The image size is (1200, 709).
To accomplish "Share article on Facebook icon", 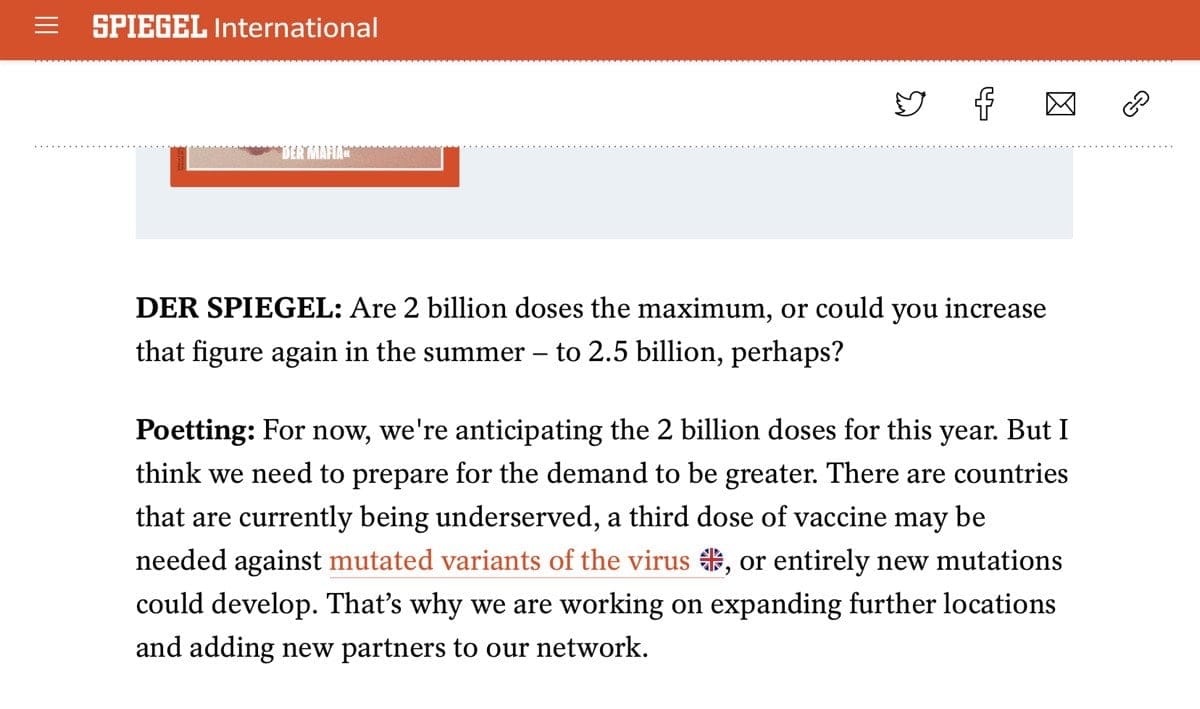I will (x=984, y=103).
